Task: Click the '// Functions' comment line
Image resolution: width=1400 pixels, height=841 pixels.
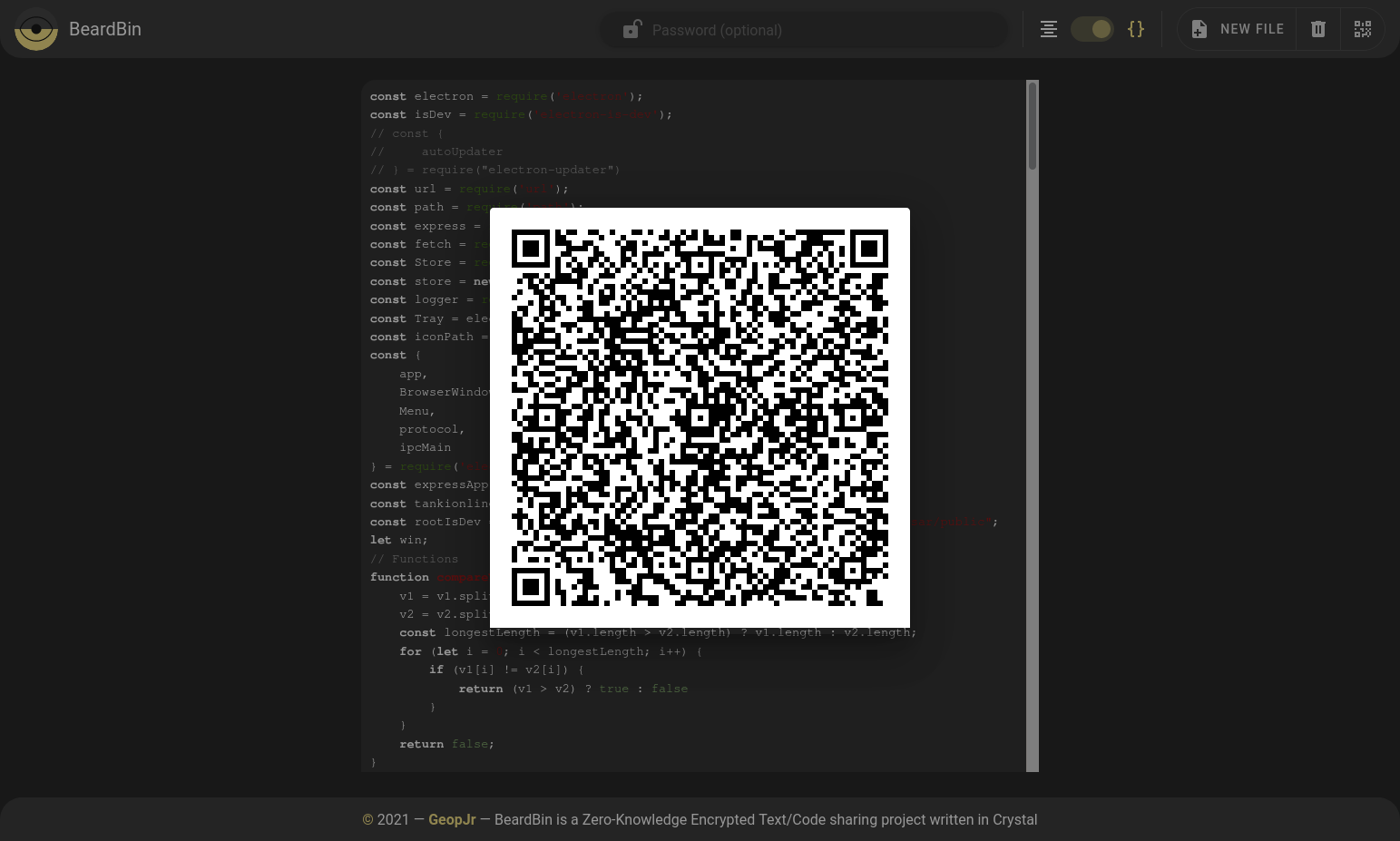Action: 414,559
